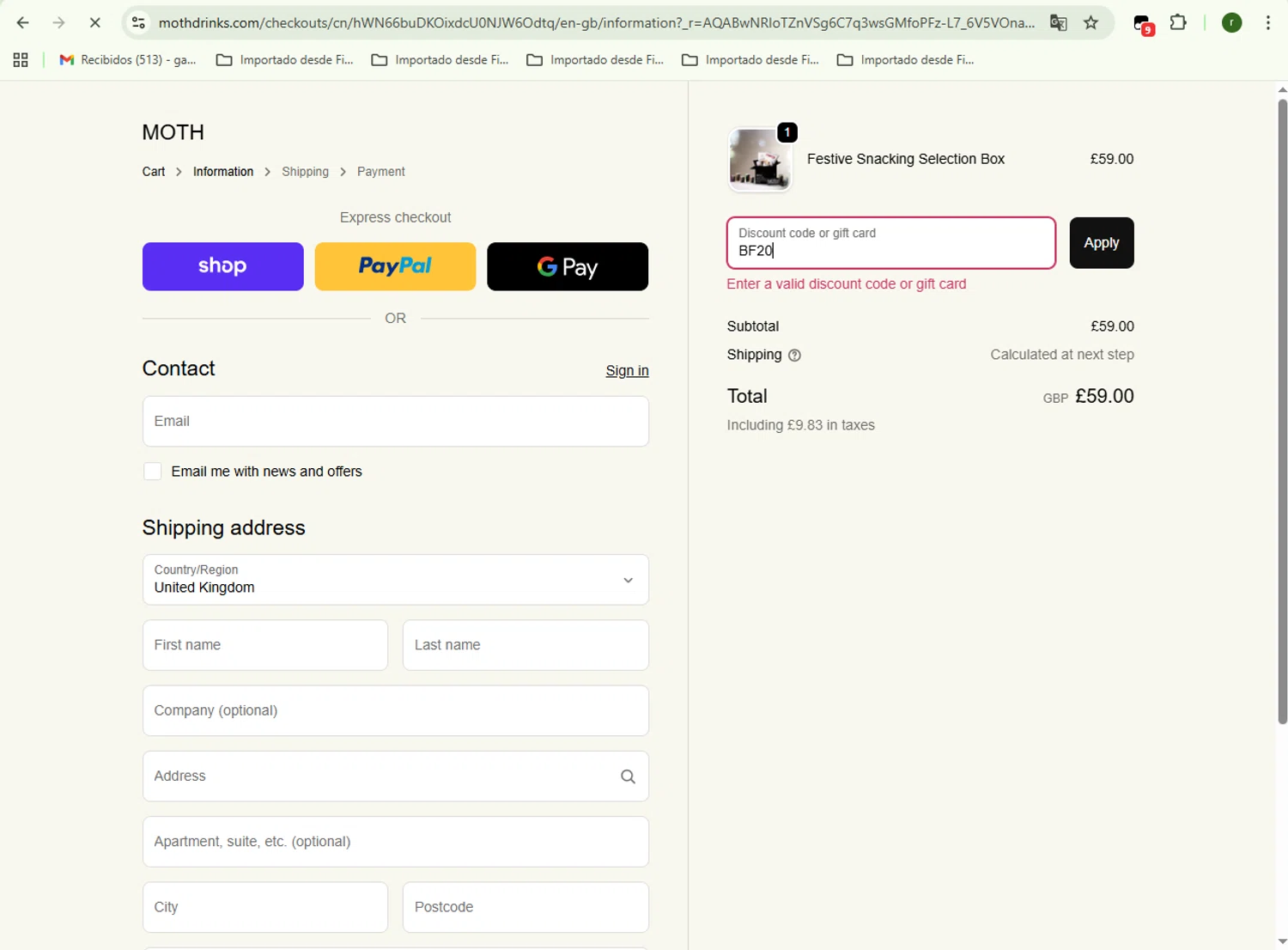Open the Chrome profile avatar
This screenshot has height=950, width=1288.
pyautogui.click(x=1232, y=23)
